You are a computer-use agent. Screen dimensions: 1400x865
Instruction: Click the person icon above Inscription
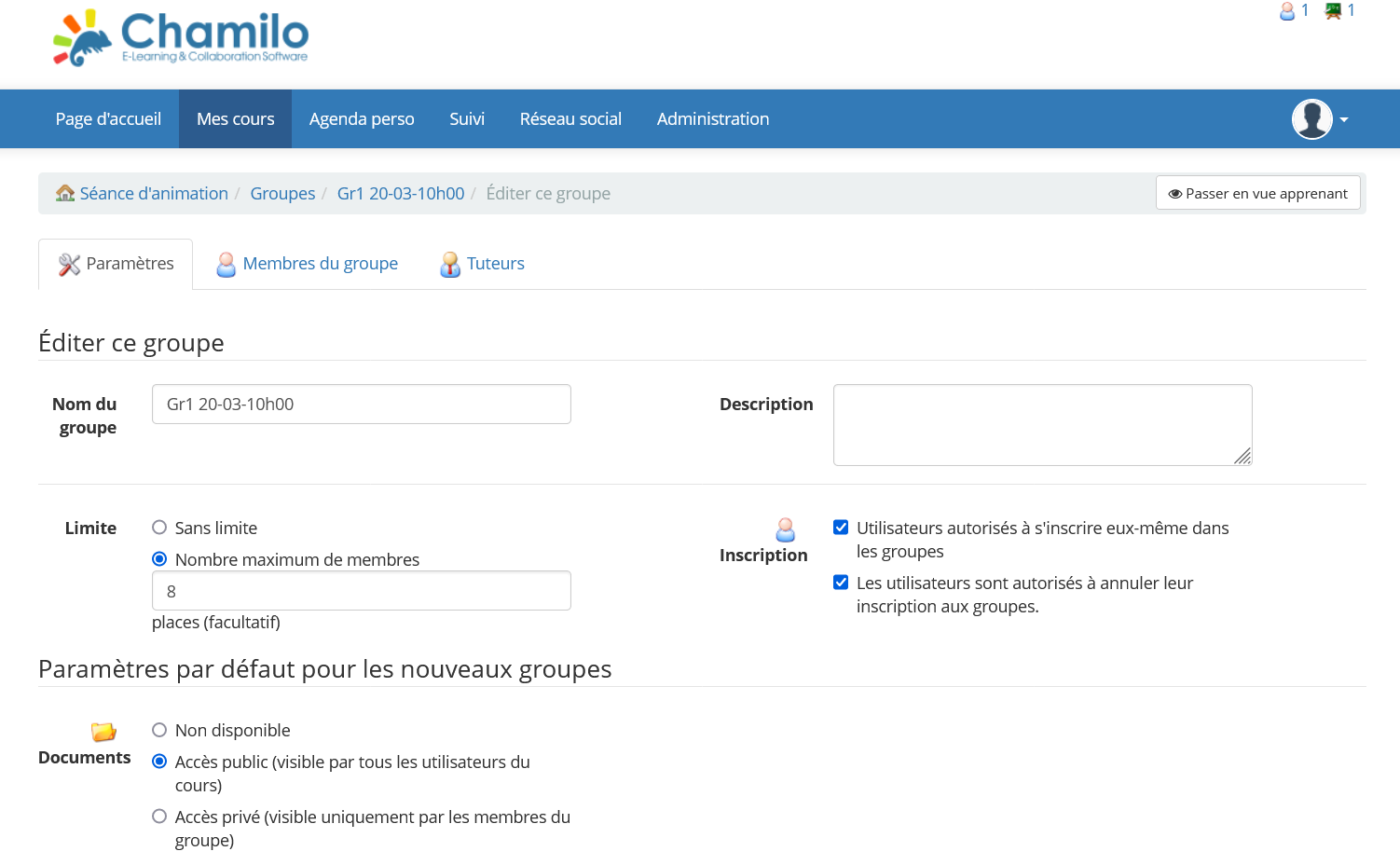point(785,529)
